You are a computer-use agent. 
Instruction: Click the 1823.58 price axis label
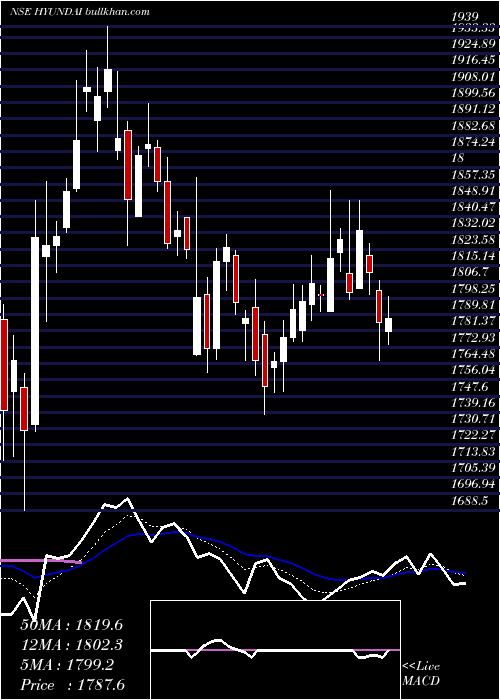click(474, 240)
